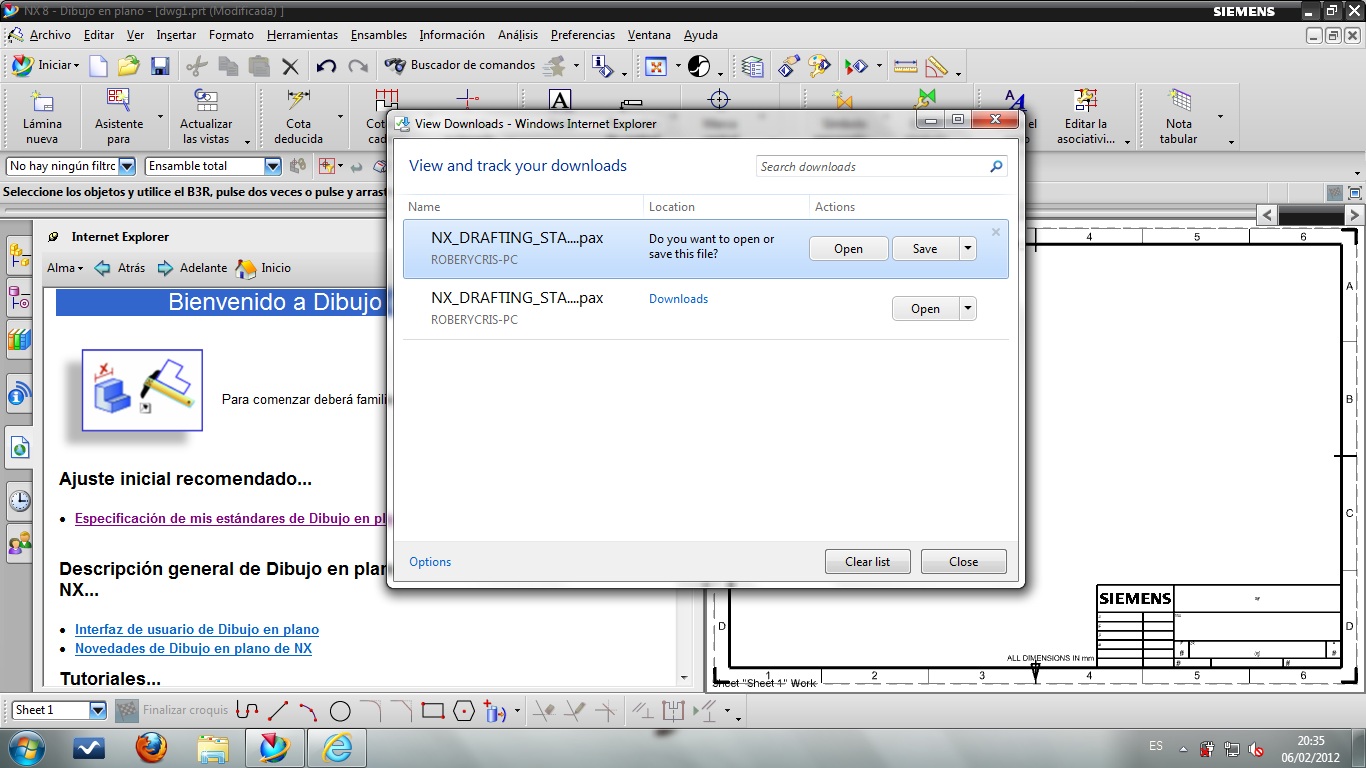Click the Delete X icon in NX toolbar
The height and width of the screenshot is (768, 1366).
point(290,66)
